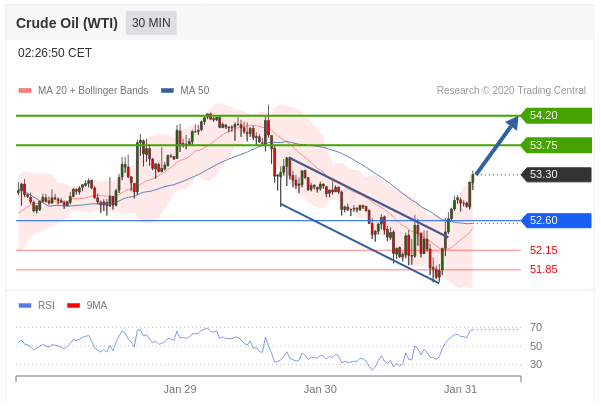Viewport: 601px width, 410px height.
Task: Click the Jan 29 date label
Action: click(x=180, y=389)
